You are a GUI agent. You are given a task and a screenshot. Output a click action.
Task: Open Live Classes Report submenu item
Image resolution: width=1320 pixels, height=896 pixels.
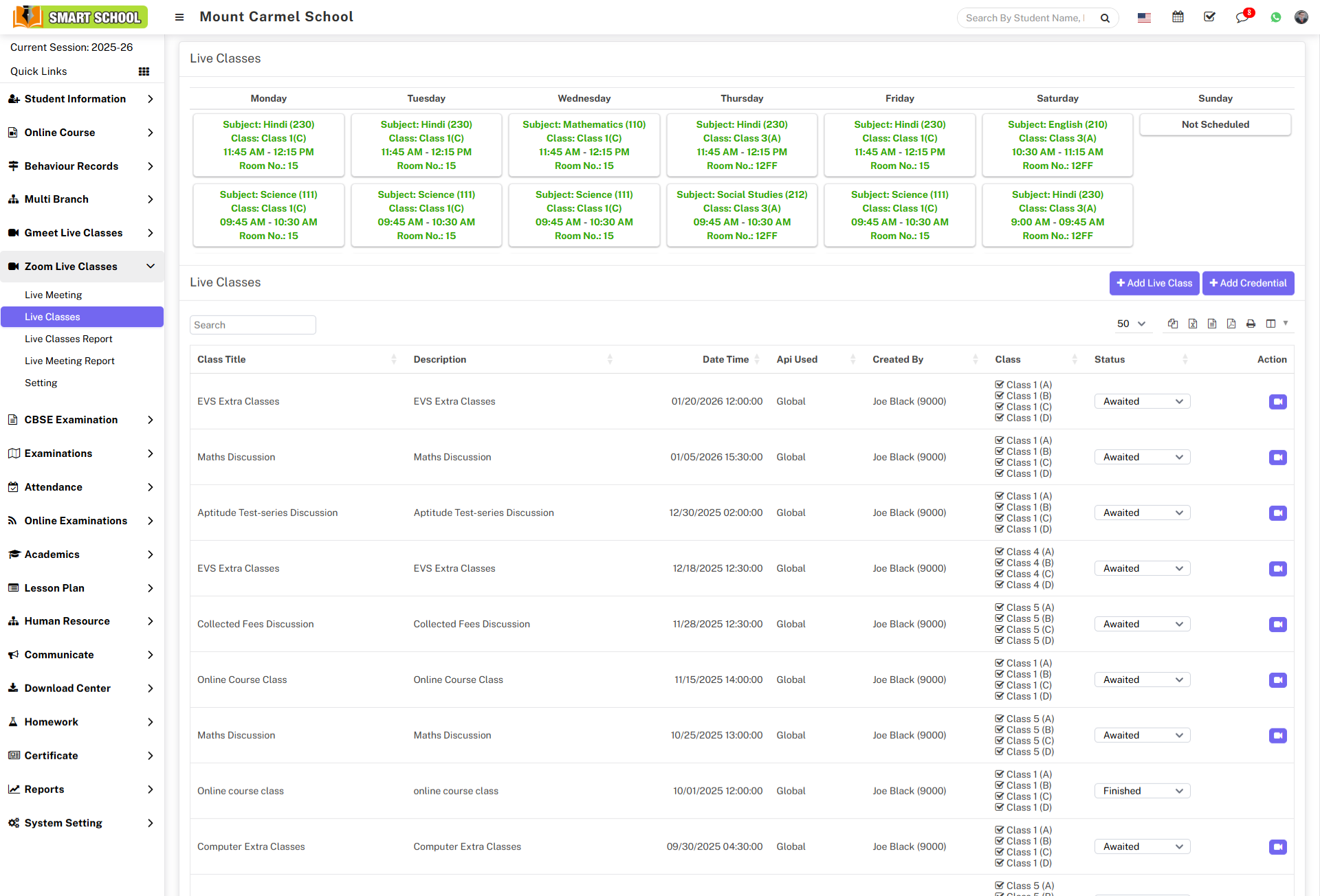(x=69, y=339)
